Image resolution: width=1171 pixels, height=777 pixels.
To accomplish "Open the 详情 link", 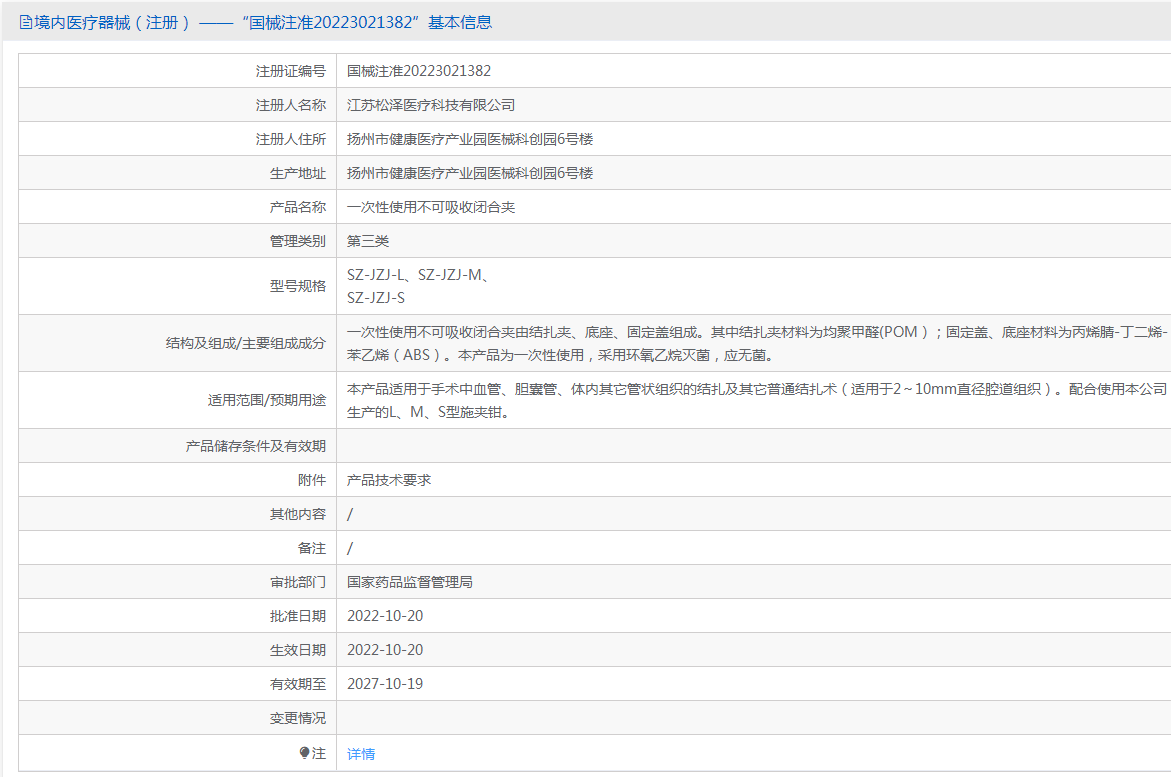I will tap(361, 754).
